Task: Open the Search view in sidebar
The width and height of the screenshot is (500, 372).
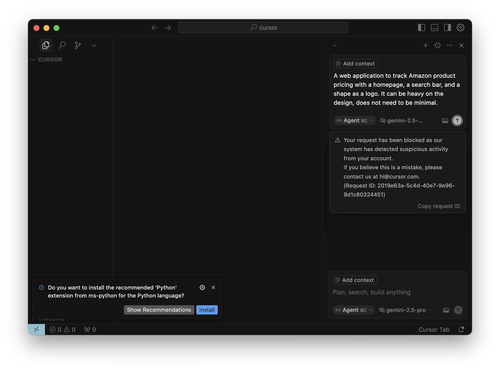Action: [x=62, y=45]
